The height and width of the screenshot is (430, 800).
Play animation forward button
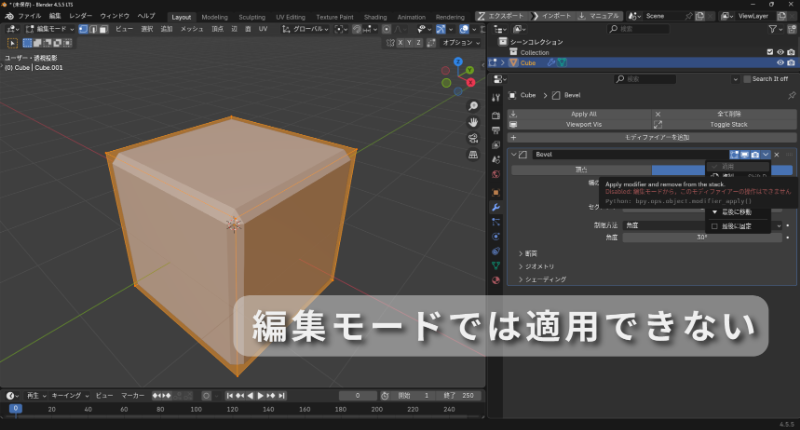261,396
